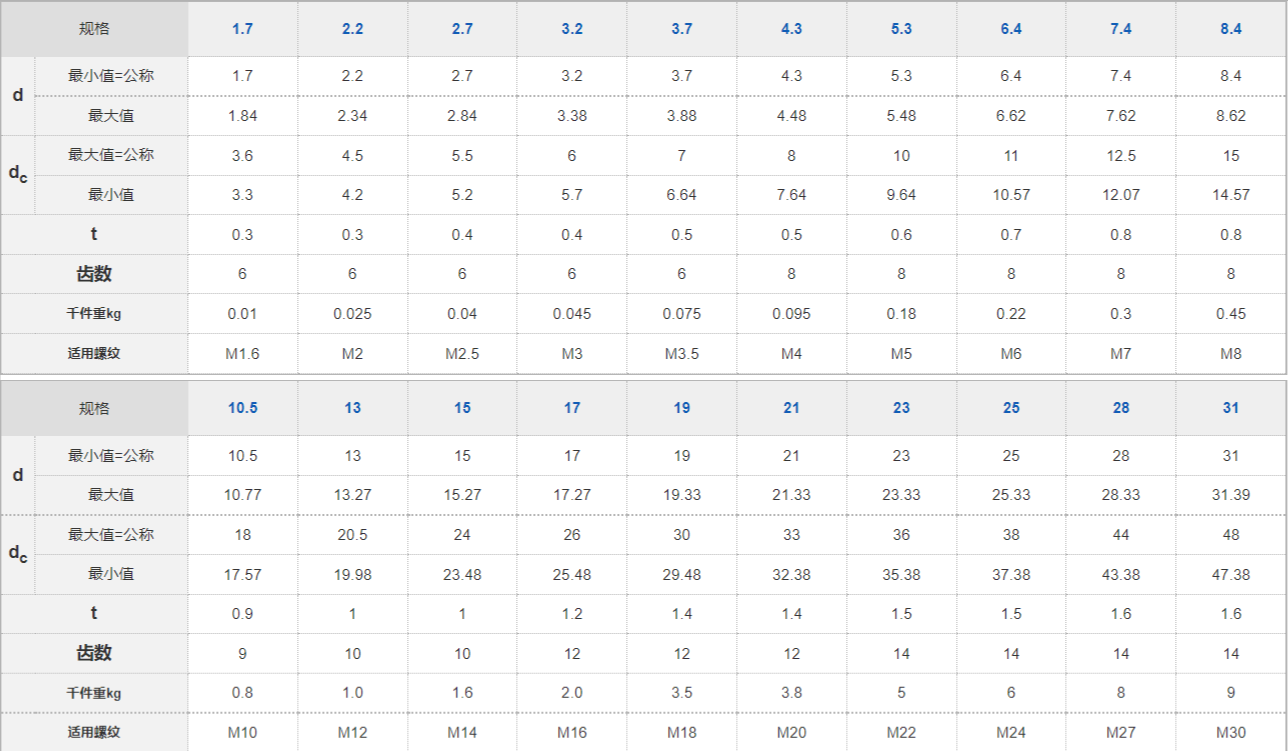The image size is (1288, 751).
Task: Open the blue 6.4 spec header link
Action: pos(1011,29)
